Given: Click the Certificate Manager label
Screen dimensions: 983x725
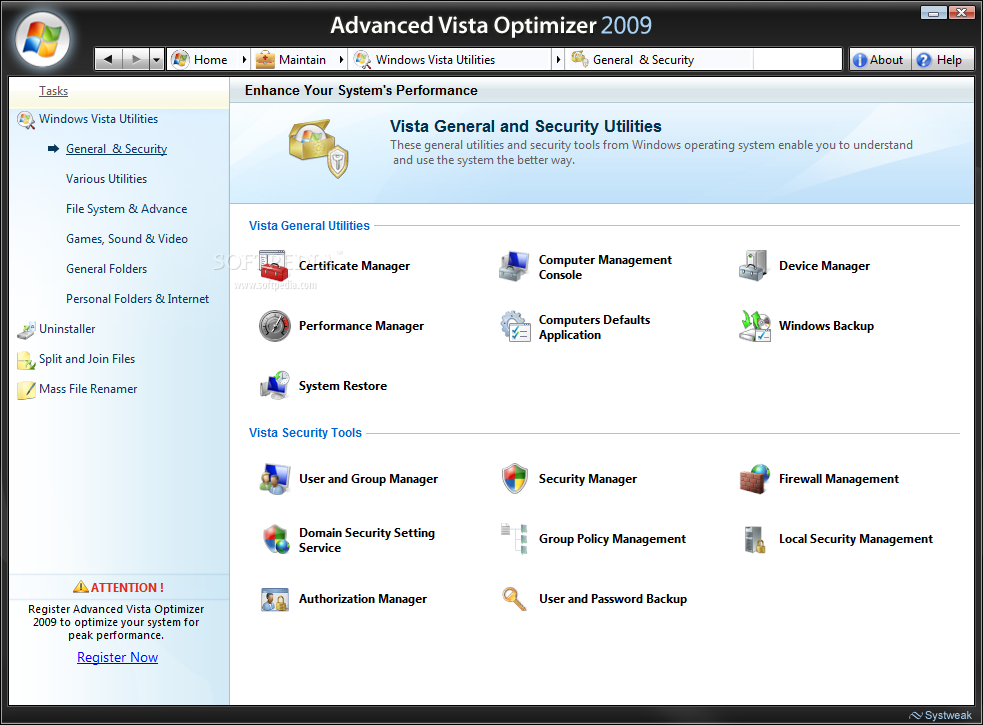Looking at the screenshot, I should [x=354, y=266].
